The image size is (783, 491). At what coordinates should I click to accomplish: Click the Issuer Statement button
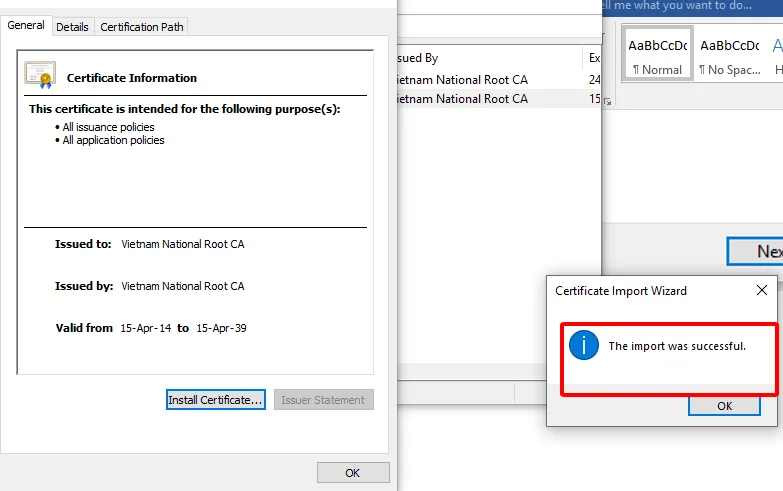click(x=323, y=400)
